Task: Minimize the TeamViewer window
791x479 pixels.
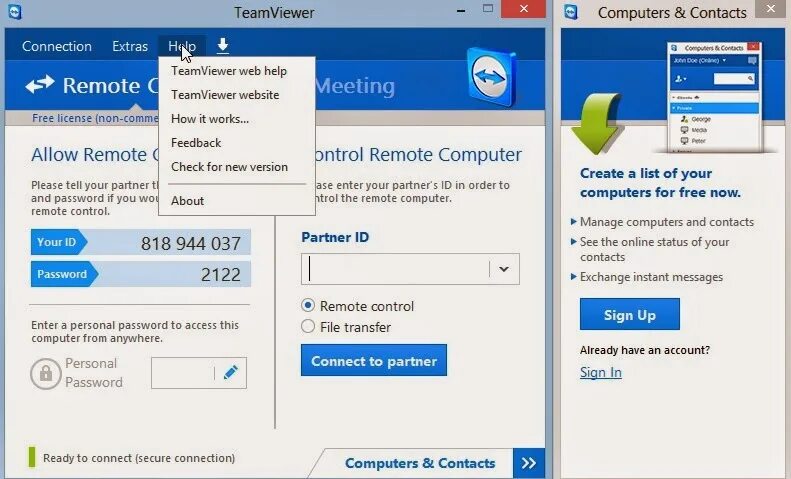Action: coord(461,10)
